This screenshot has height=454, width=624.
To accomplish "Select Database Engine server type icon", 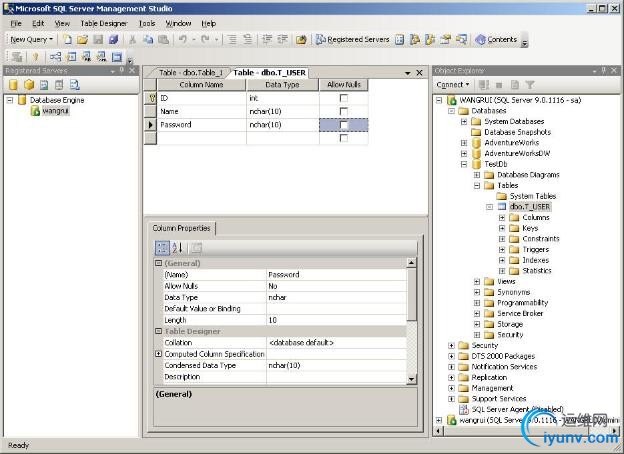I will (14, 84).
